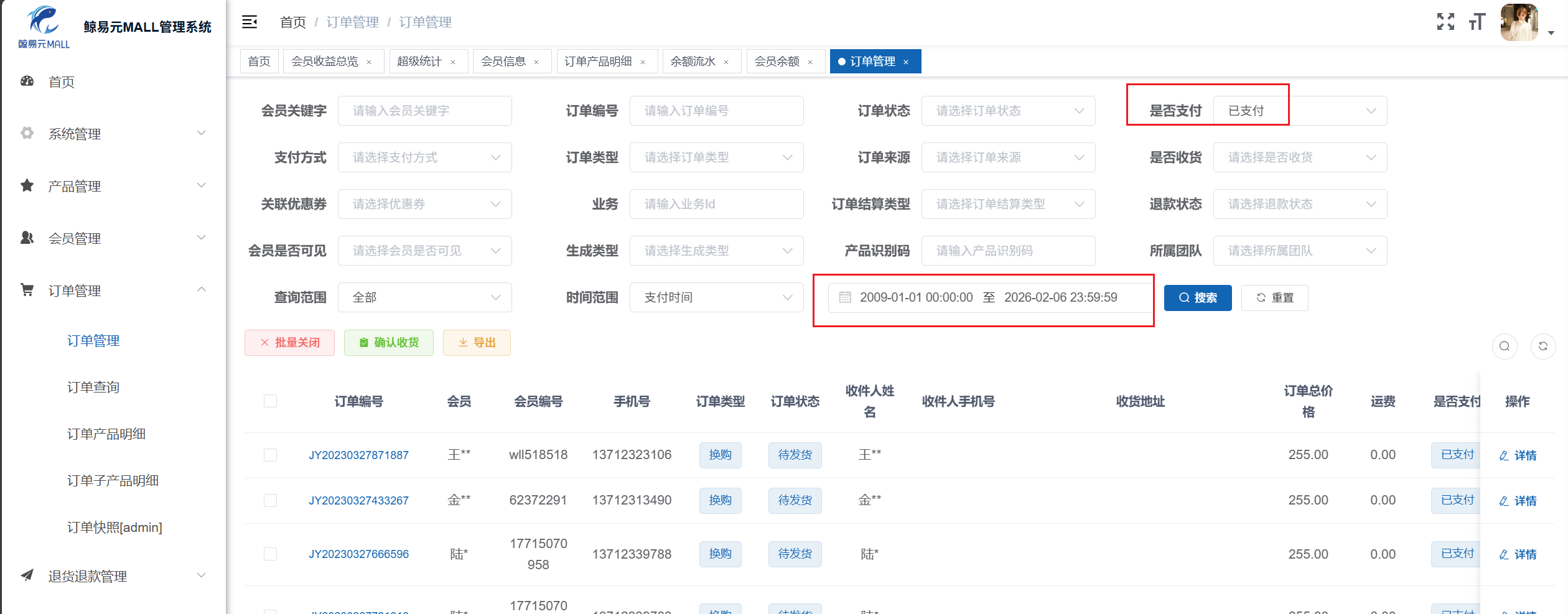1568x614 pixels.
Task: Click the user avatar in top right
Action: pyautogui.click(x=1519, y=22)
